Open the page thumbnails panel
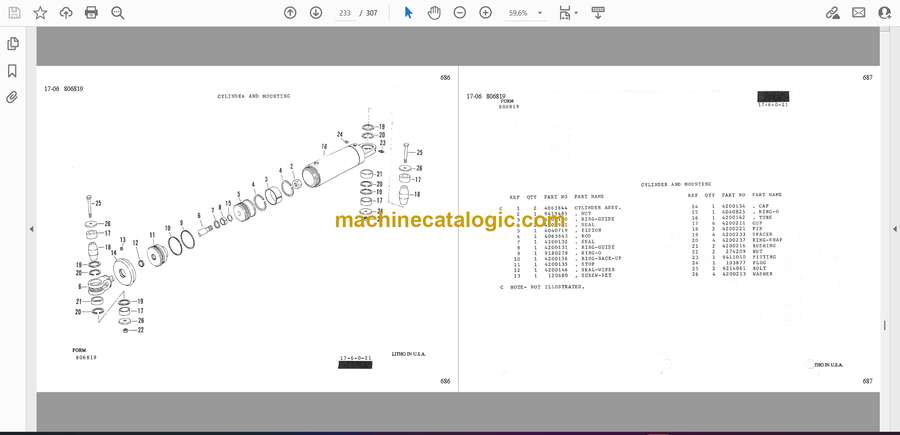This screenshot has height=435, width=900. [13, 44]
